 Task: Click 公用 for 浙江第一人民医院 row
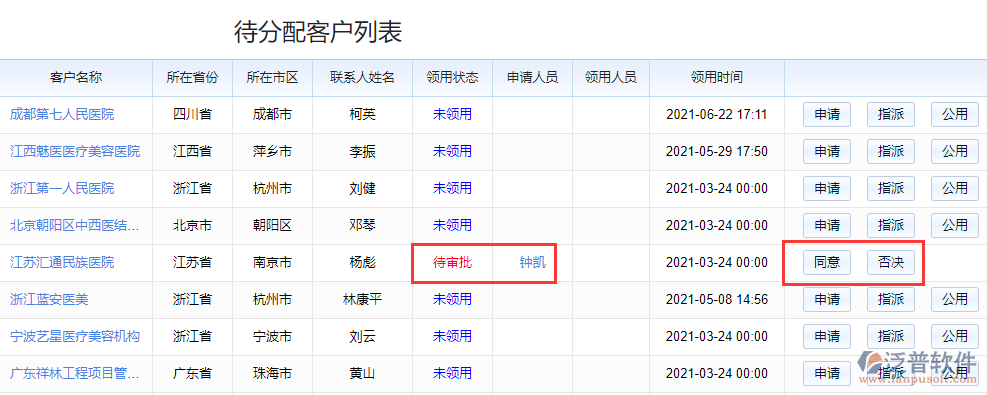[x=955, y=188]
